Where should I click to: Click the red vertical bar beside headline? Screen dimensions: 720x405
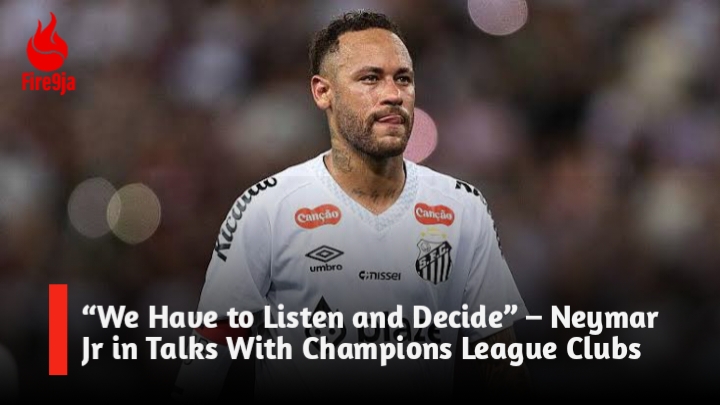coord(58,329)
